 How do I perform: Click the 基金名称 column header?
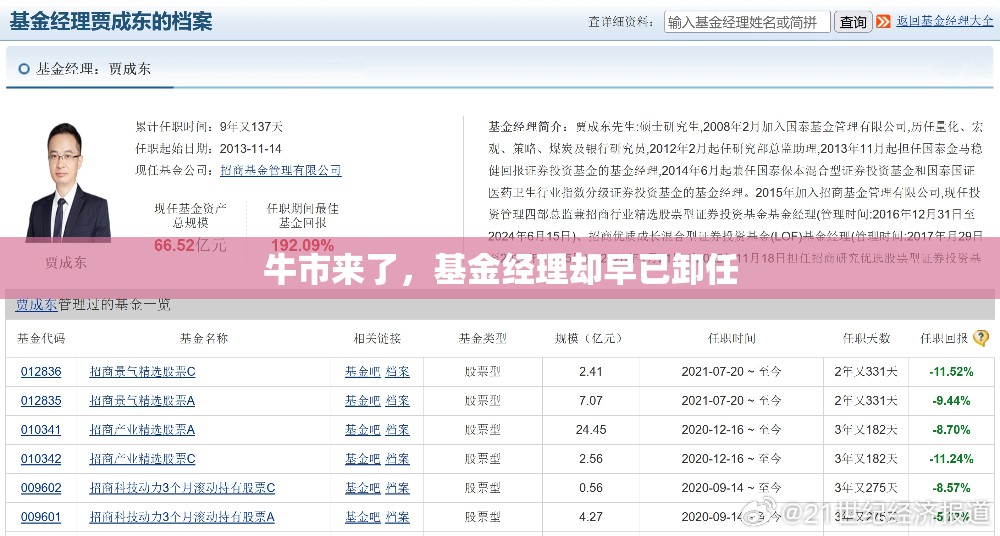204,338
